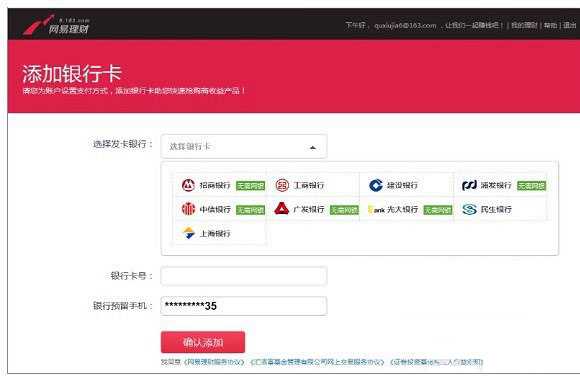Choose 光大银行 bank name text

point(402,209)
